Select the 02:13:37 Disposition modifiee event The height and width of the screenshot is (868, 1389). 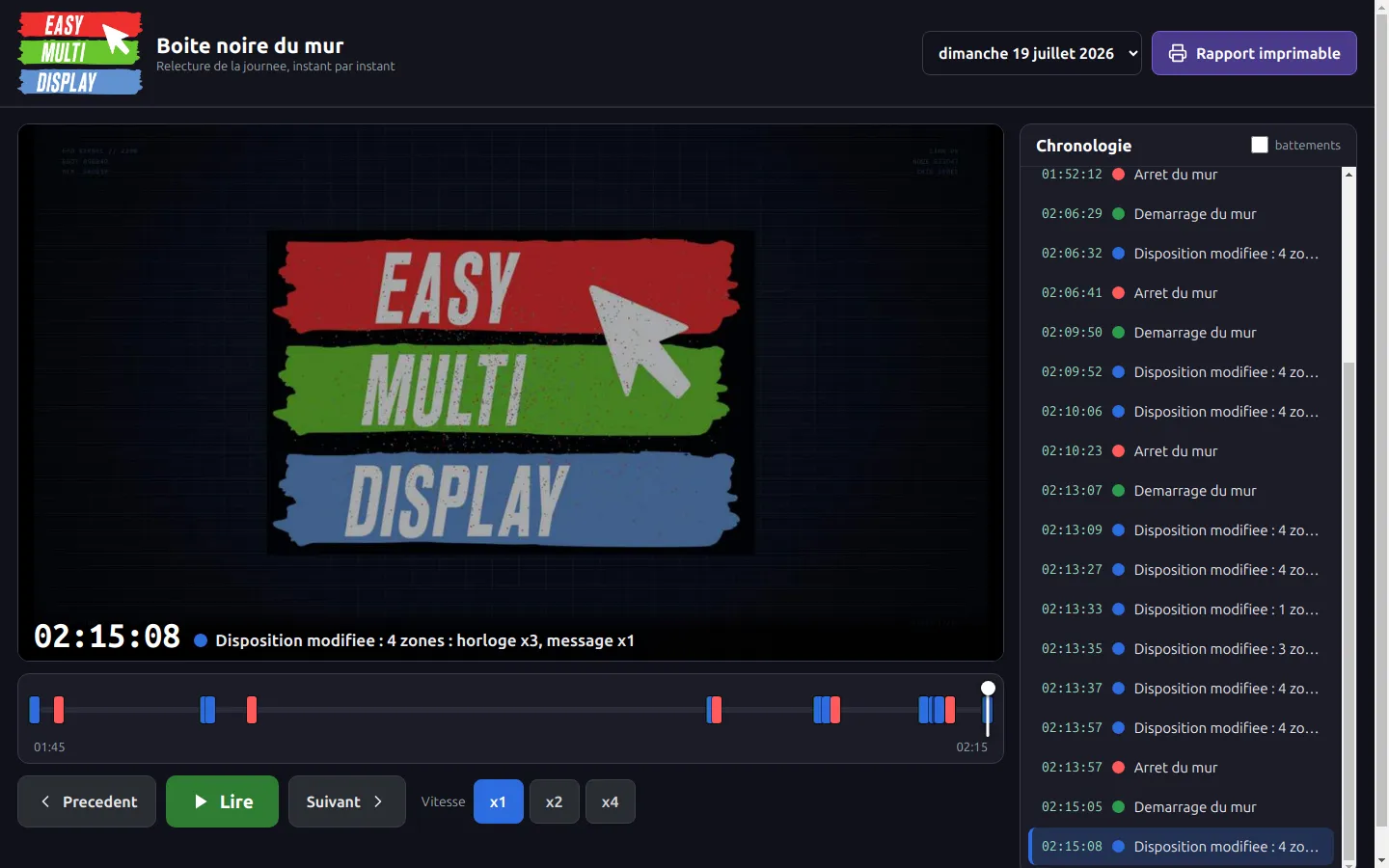pyautogui.click(x=1181, y=689)
